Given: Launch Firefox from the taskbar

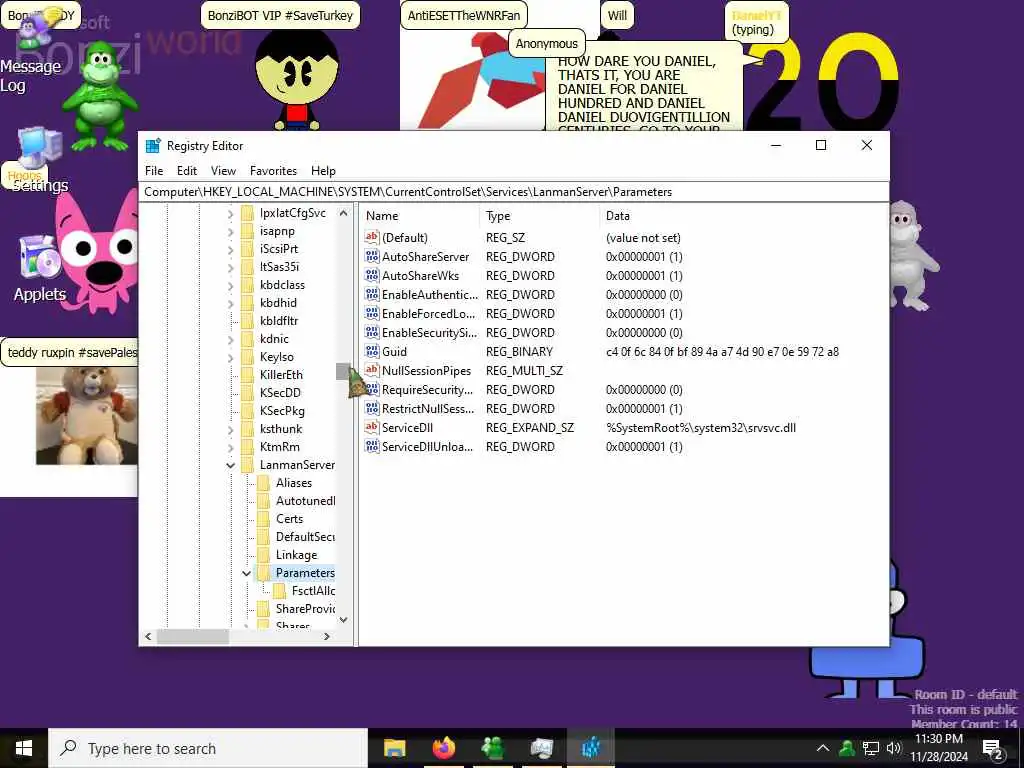Looking at the screenshot, I should point(443,748).
